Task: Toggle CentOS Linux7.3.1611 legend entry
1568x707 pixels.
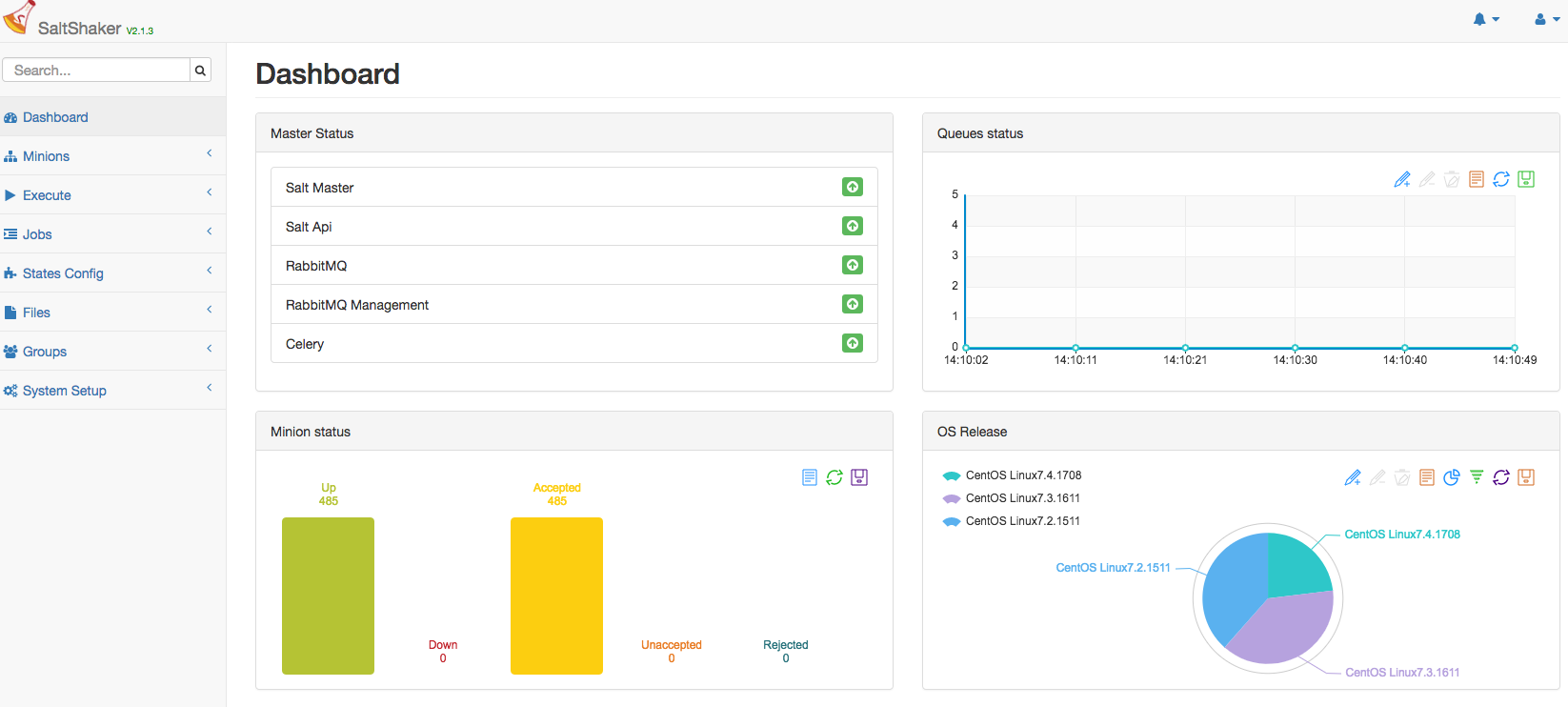Action: click(x=1012, y=498)
